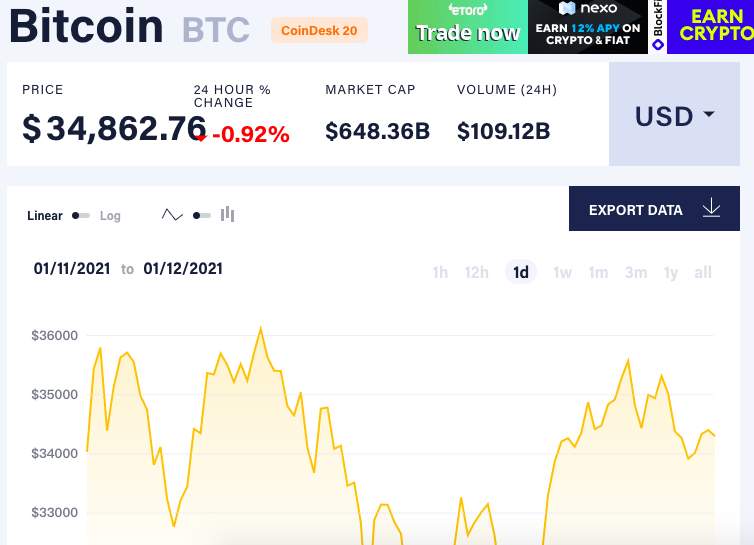
Task: Click the EXPORT DATA button
Action: click(654, 209)
